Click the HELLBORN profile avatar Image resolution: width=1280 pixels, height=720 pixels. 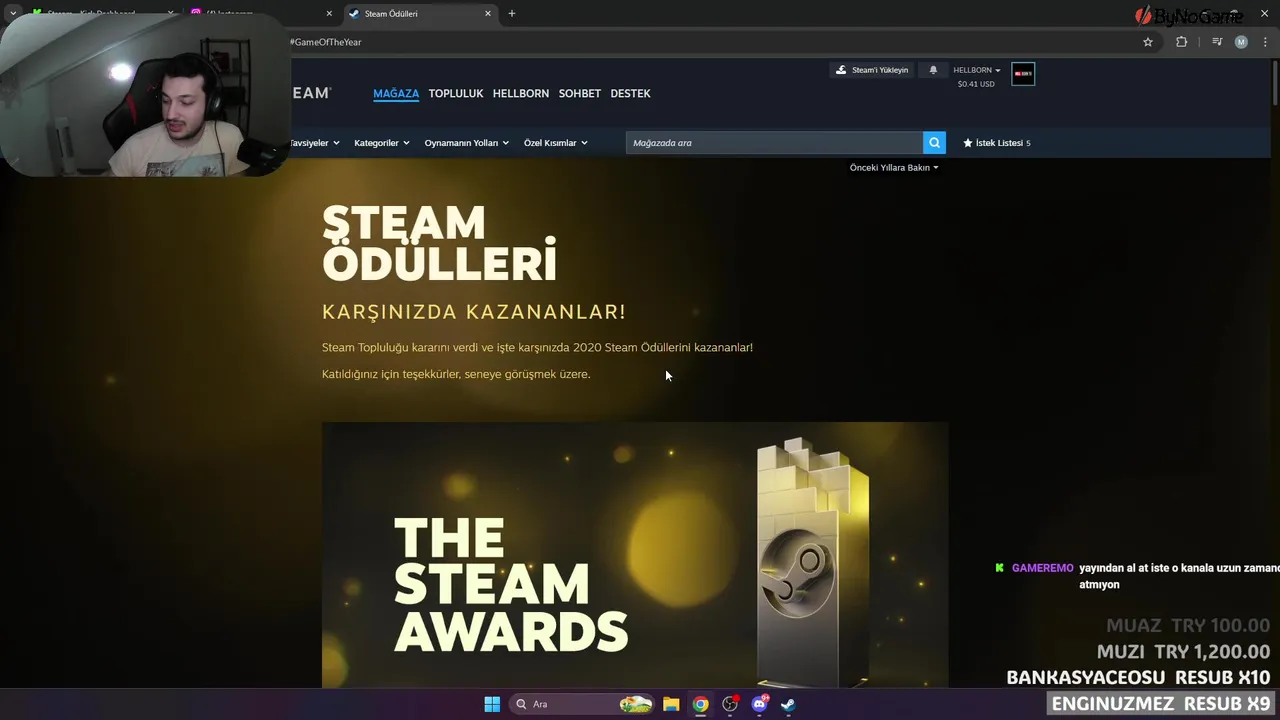[1023, 74]
